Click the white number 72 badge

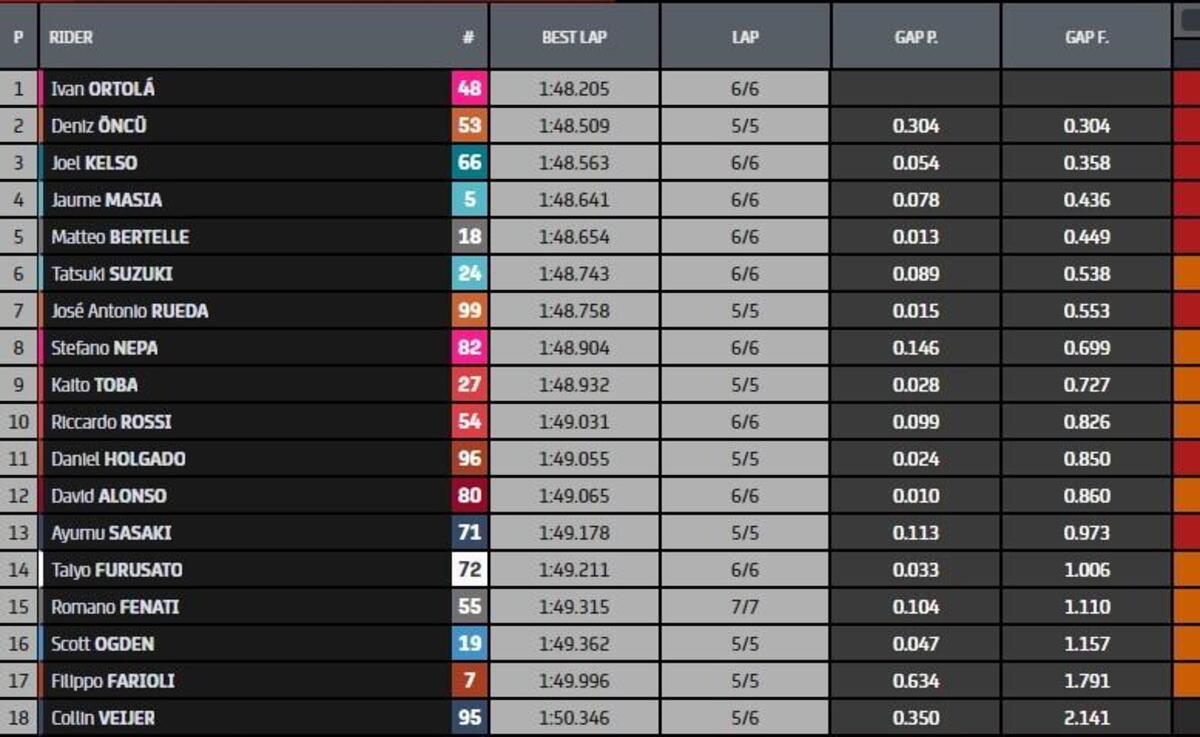pyautogui.click(x=469, y=570)
